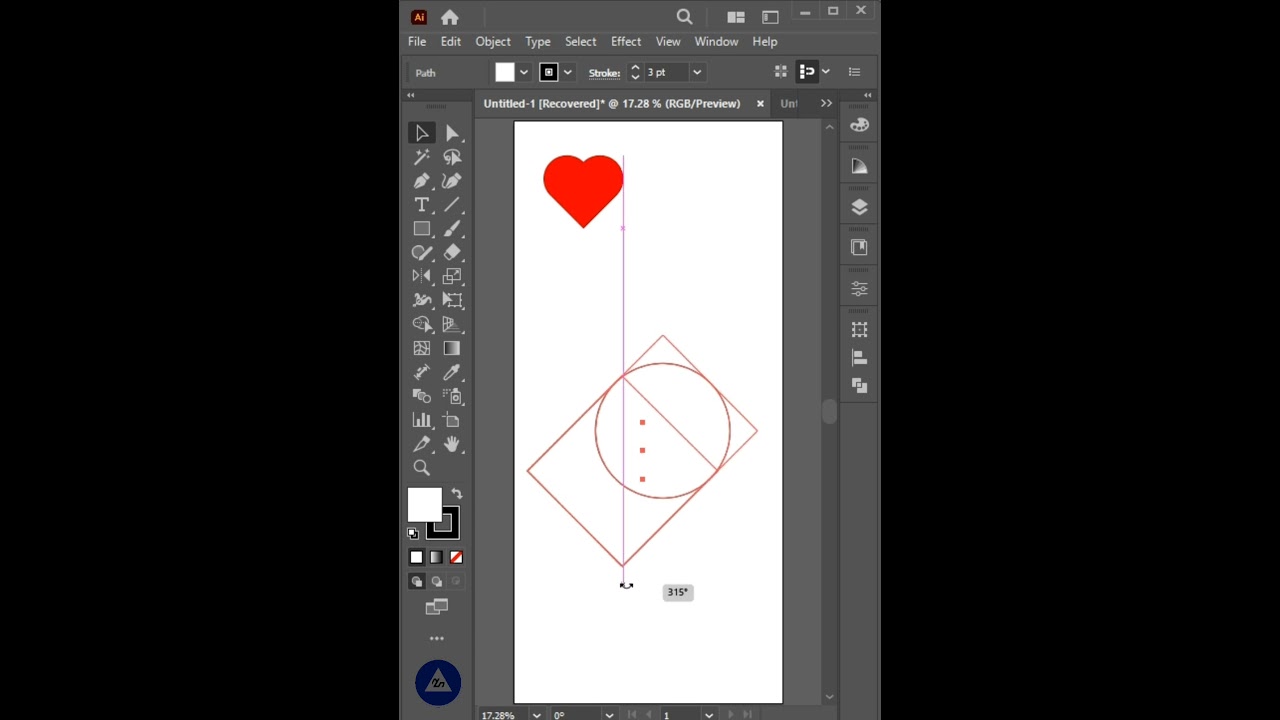
Task: Click the Fill color box in toolbar
Action: pyautogui.click(x=424, y=505)
